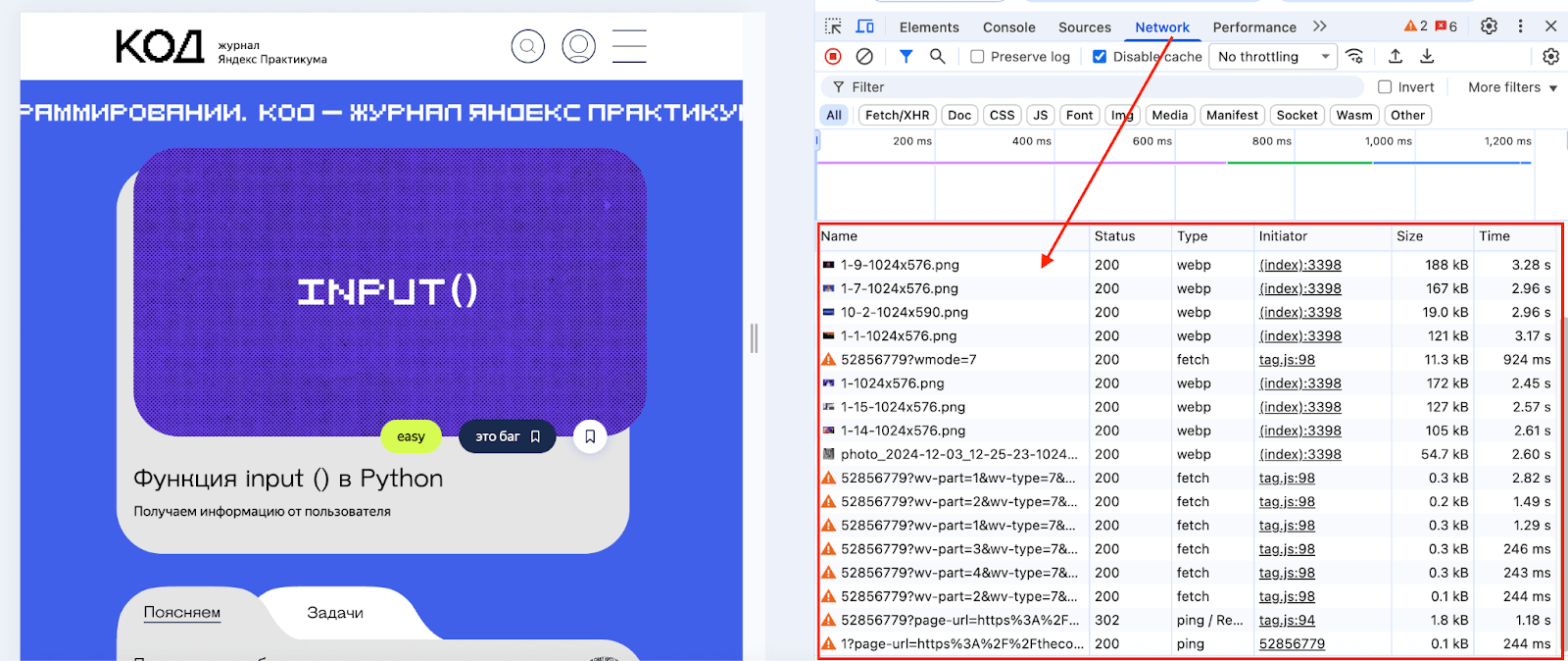Open the DevTools settings gear
1568x661 pixels.
pos(1489,26)
